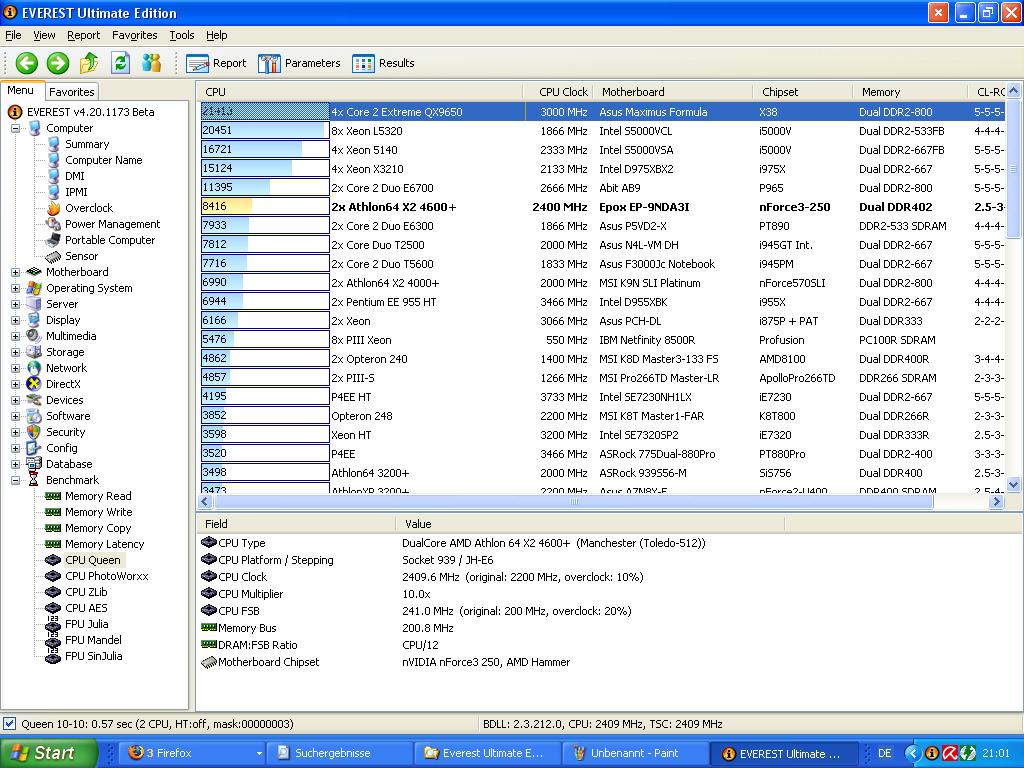This screenshot has height=768, width=1024.
Task: Click the Database icon in tree
Action: [34, 464]
